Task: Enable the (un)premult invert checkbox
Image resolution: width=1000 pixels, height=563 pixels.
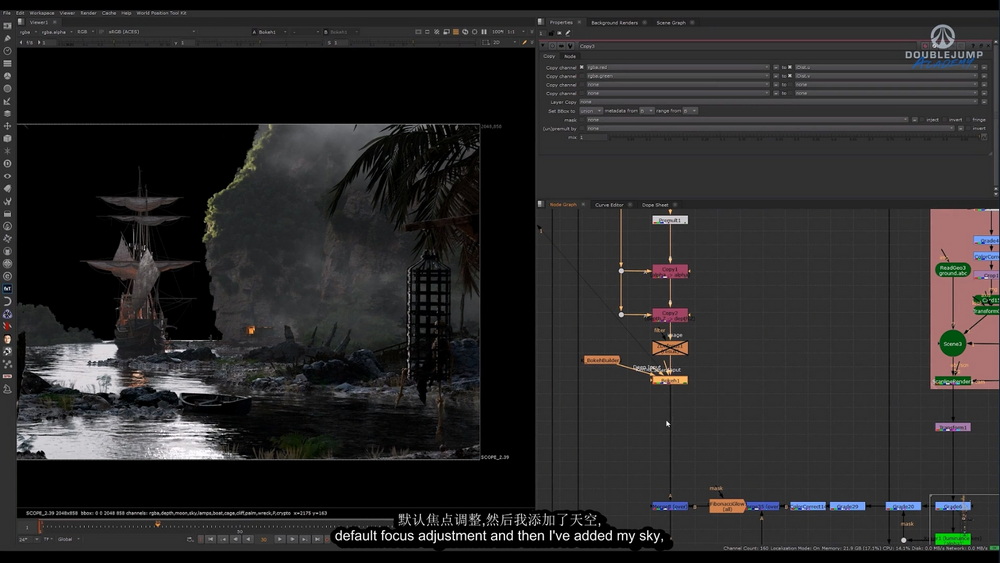Action: point(969,128)
